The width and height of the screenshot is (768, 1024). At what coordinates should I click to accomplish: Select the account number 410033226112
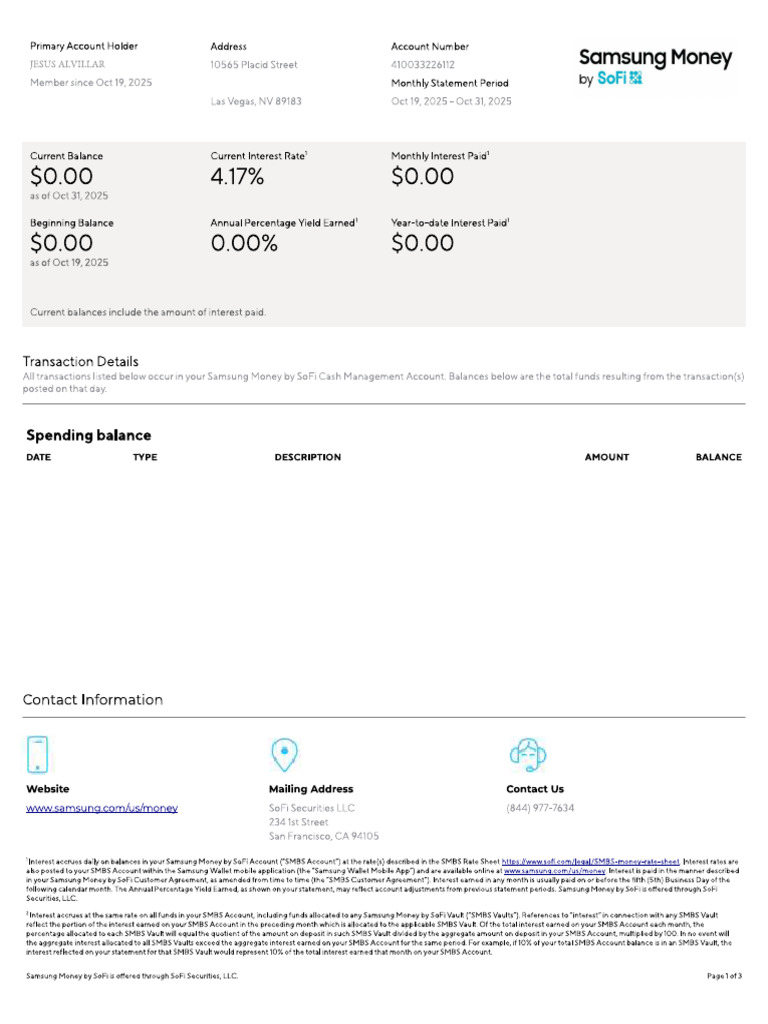click(423, 65)
